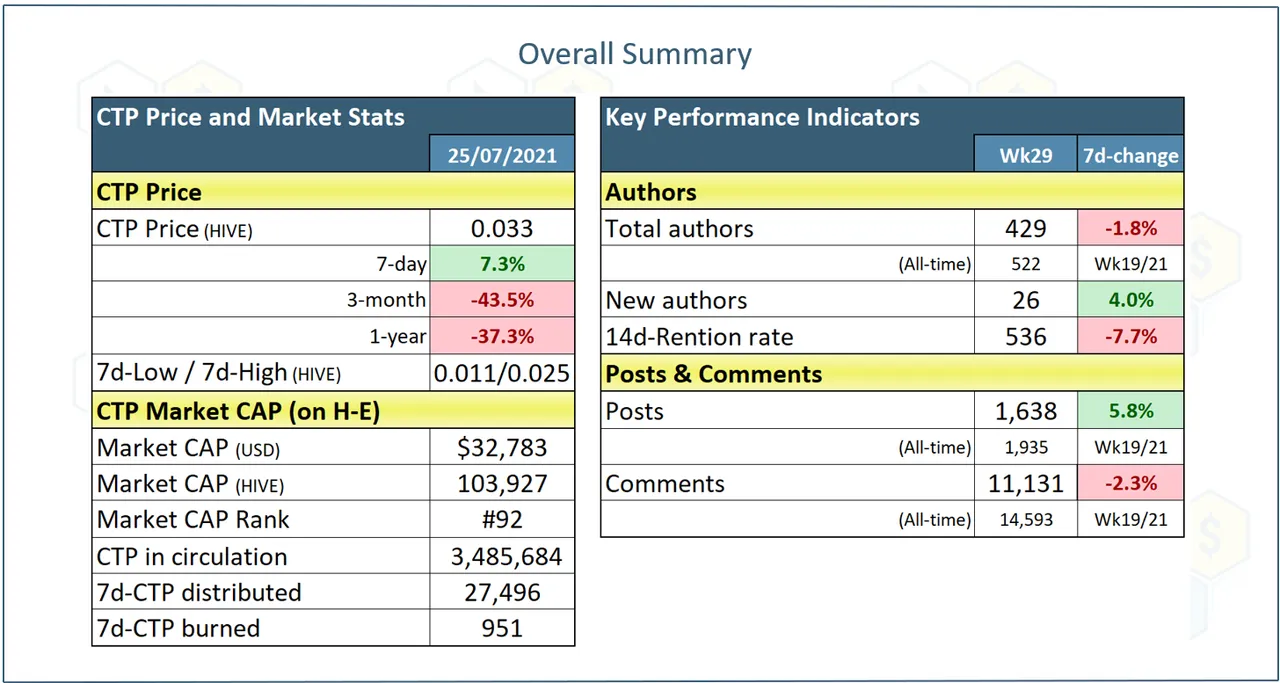Click the 'CTP in circulation' label
The height and width of the screenshot is (683, 1280).
192,557
